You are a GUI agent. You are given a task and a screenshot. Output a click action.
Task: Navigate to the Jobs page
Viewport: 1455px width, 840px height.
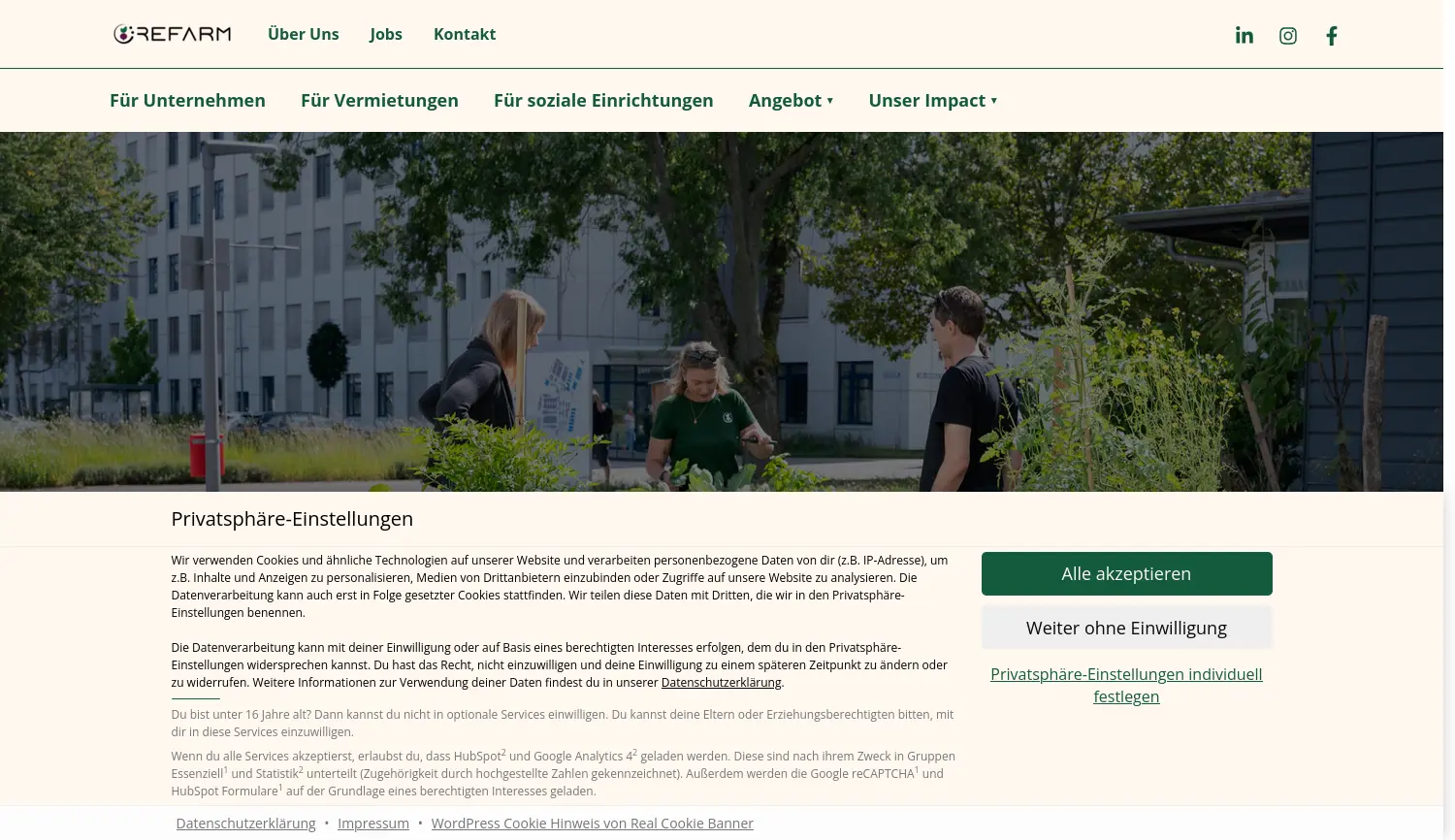pos(385,34)
